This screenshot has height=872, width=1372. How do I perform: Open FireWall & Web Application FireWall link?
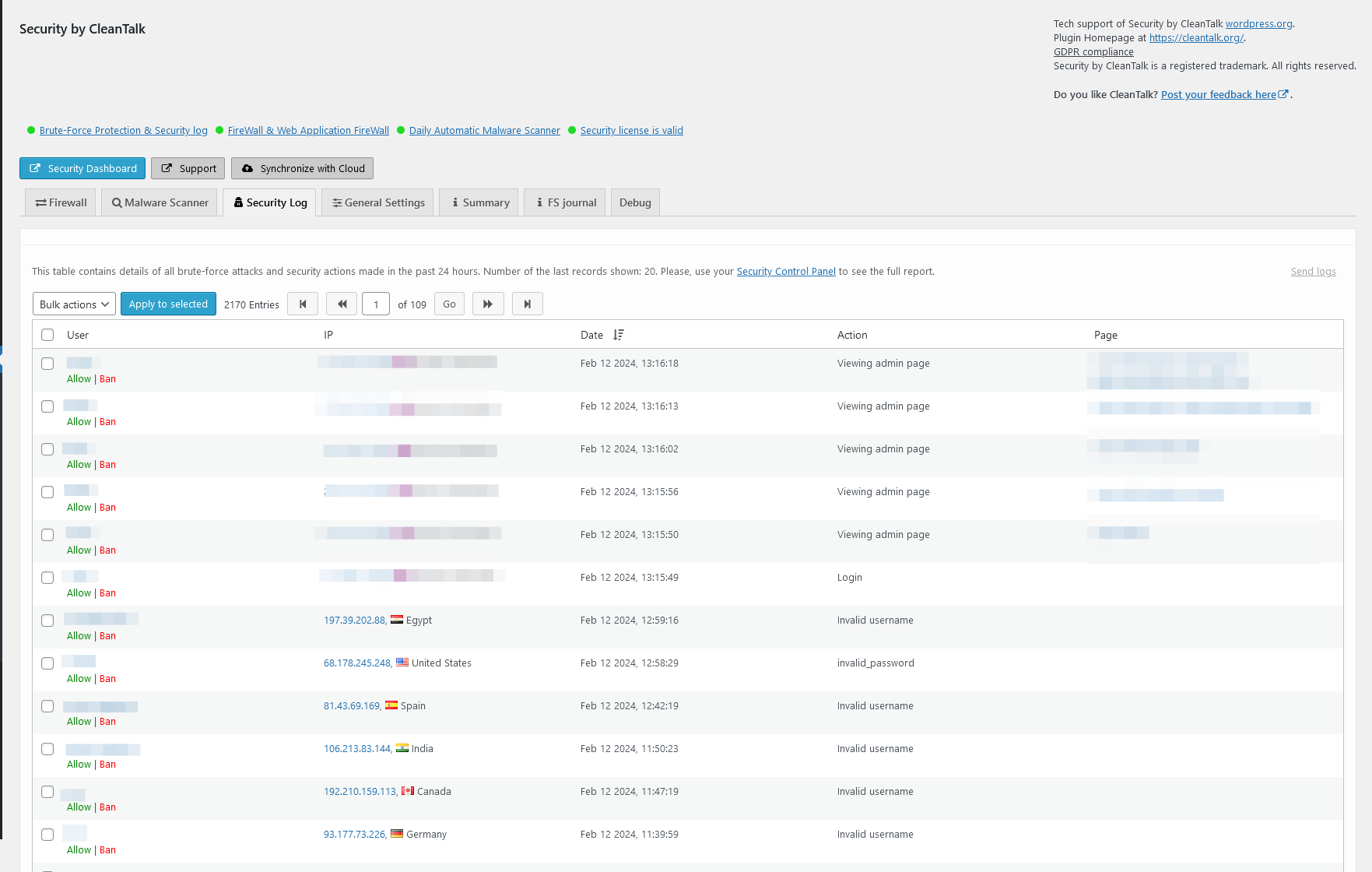coord(308,130)
